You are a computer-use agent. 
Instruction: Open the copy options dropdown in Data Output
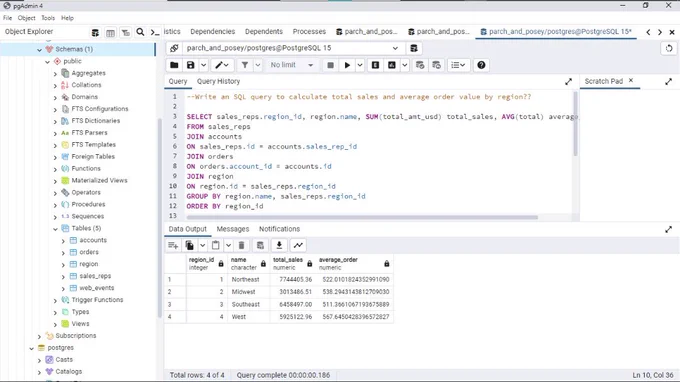pos(203,245)
